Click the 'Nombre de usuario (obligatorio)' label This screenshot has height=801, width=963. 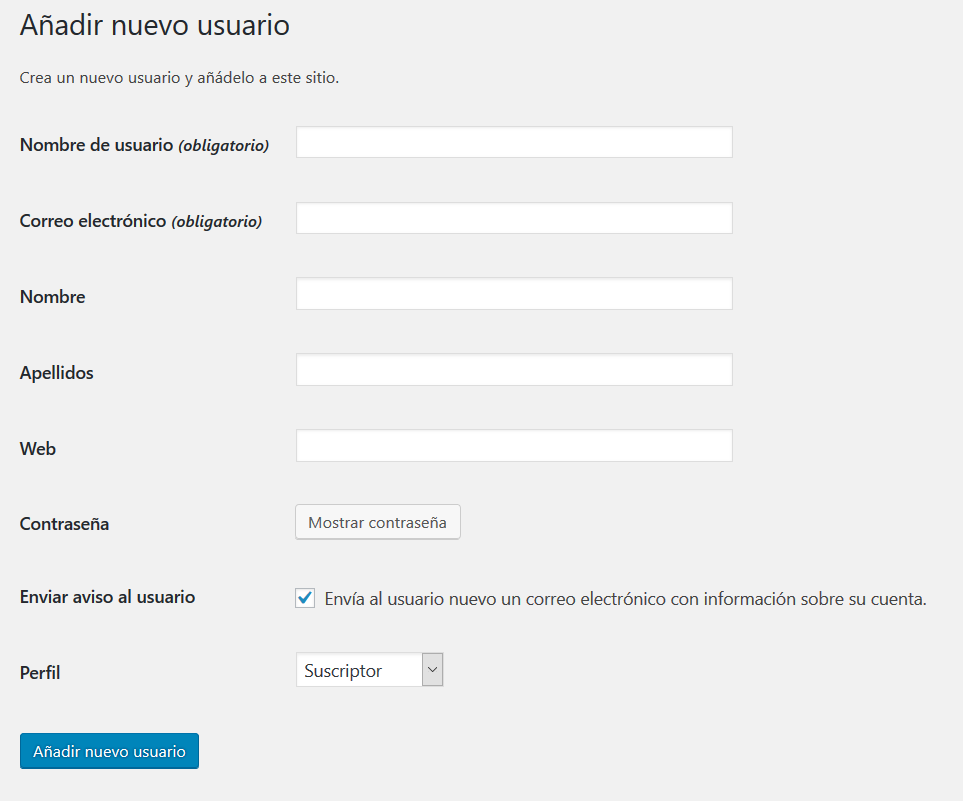[144, 145]
